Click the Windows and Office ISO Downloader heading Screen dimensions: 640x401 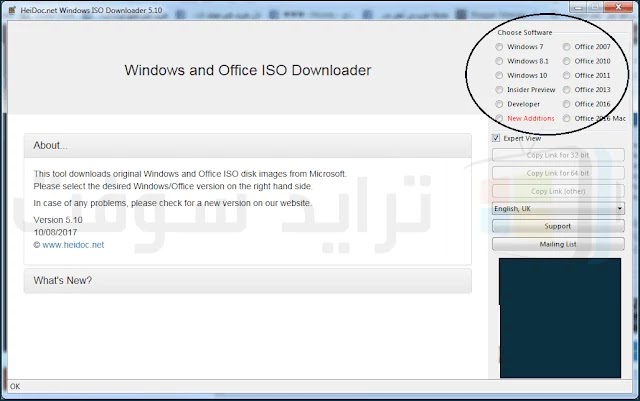coord(248,70)
